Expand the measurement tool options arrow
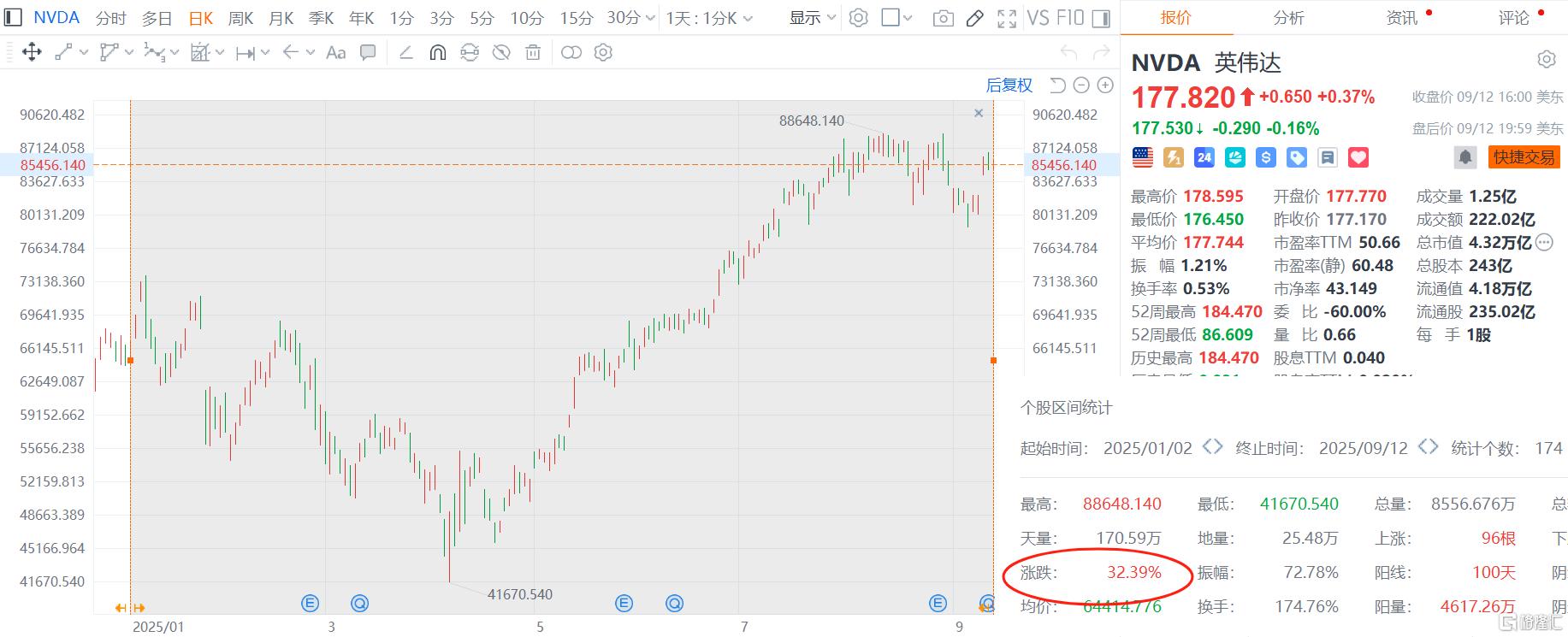 coord(220,52)
